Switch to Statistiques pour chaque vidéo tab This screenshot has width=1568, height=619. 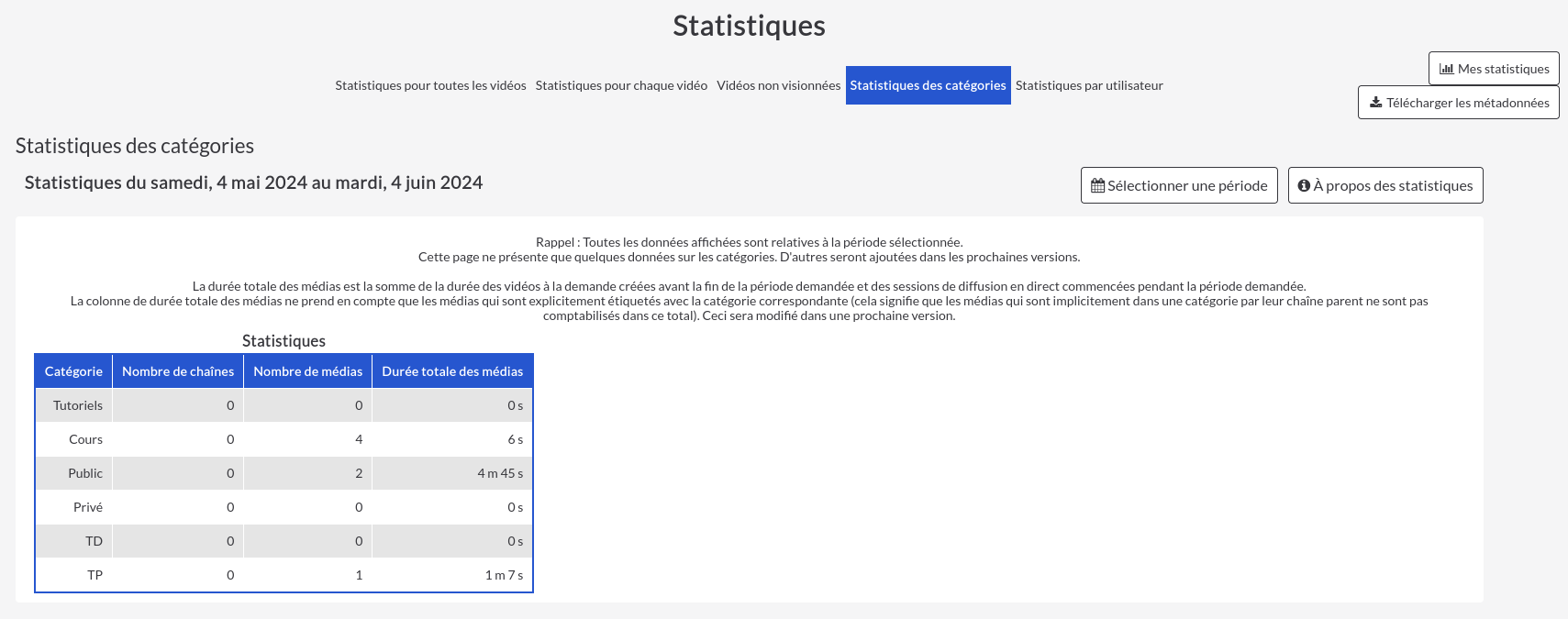coord(621,85)
